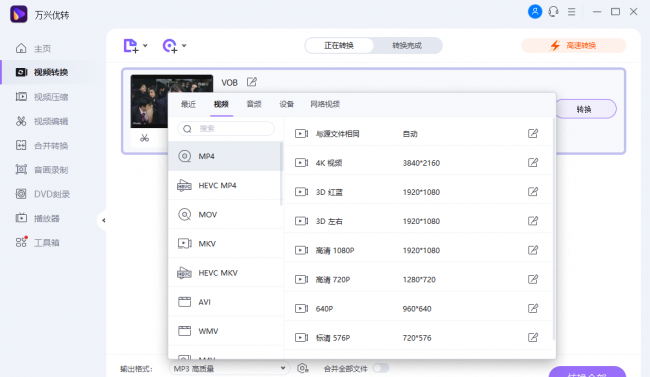The height and width of the screenshot is (377, 650).
Task: Open the user account icon
Action: 535,12
